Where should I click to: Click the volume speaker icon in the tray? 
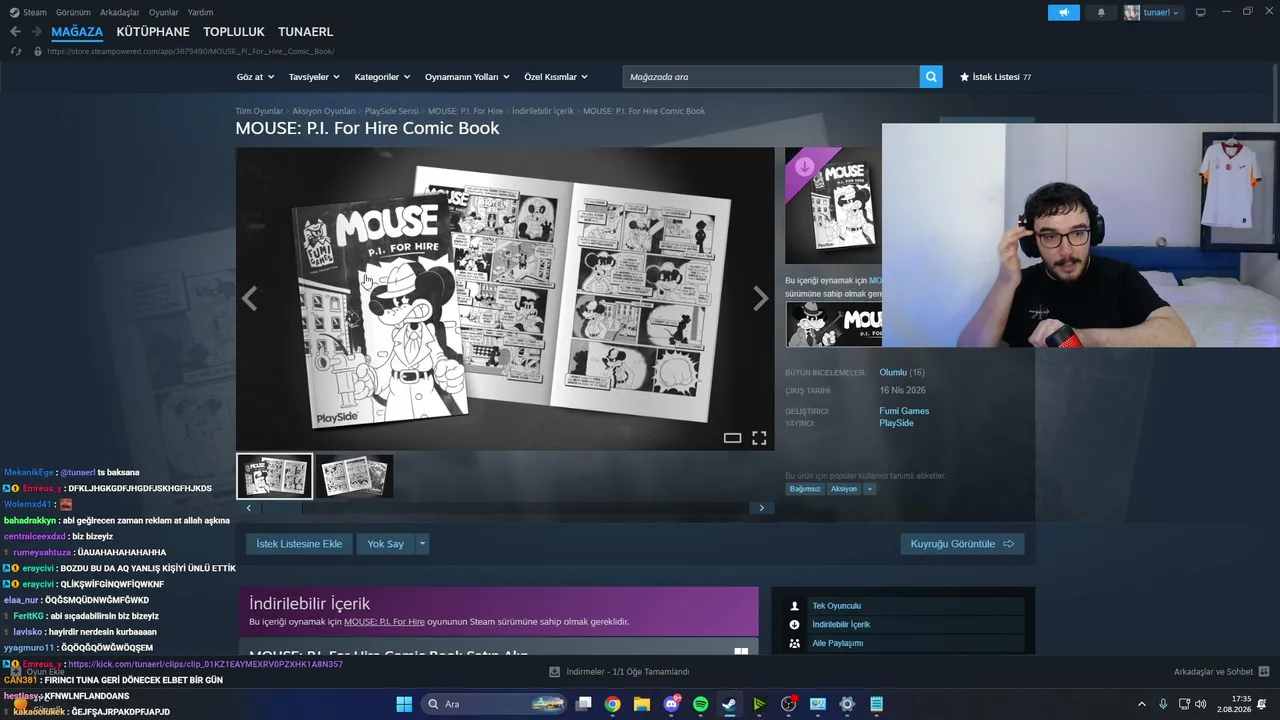[1201, 704]
